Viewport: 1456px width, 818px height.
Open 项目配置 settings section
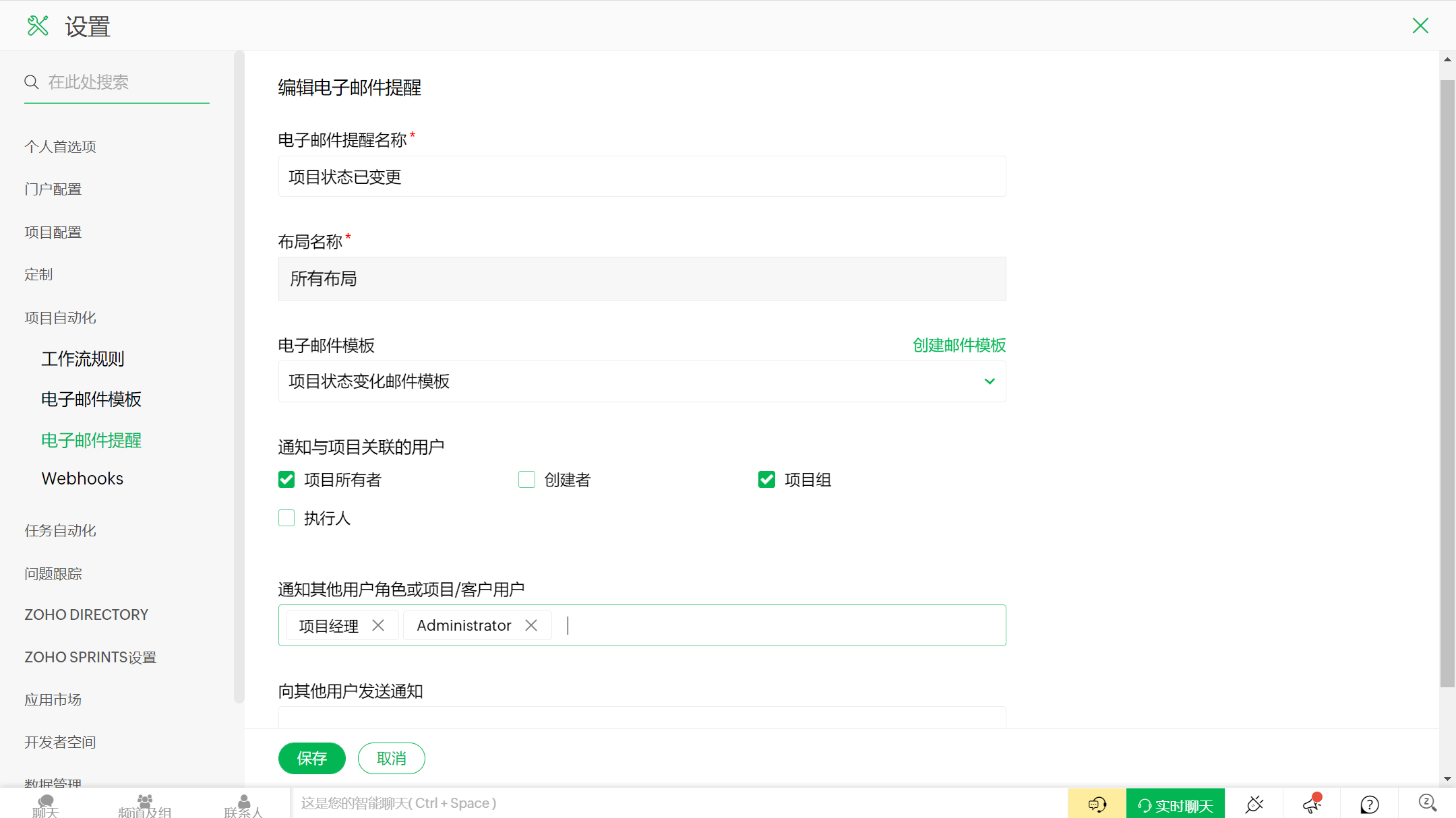click(53, 232)
